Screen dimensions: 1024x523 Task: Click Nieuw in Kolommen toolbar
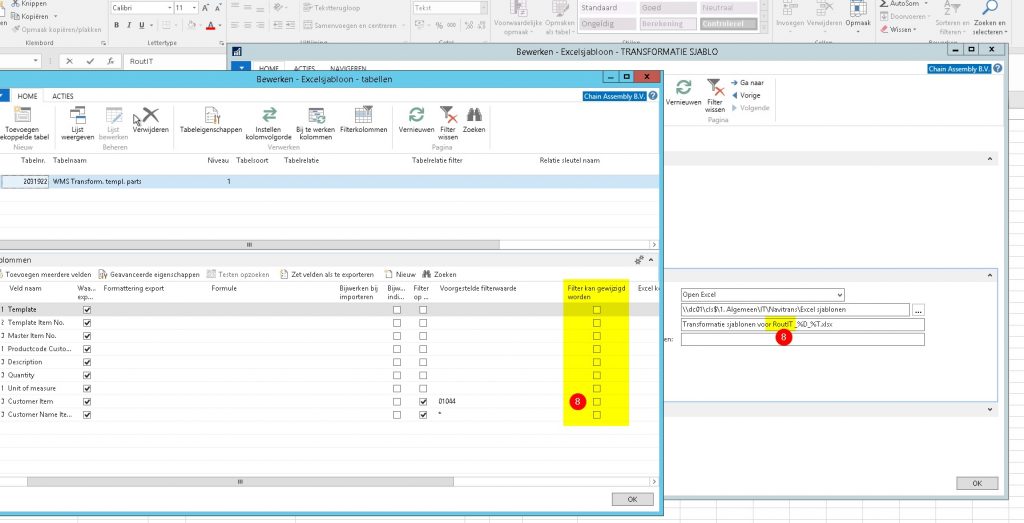click(400, 274)
